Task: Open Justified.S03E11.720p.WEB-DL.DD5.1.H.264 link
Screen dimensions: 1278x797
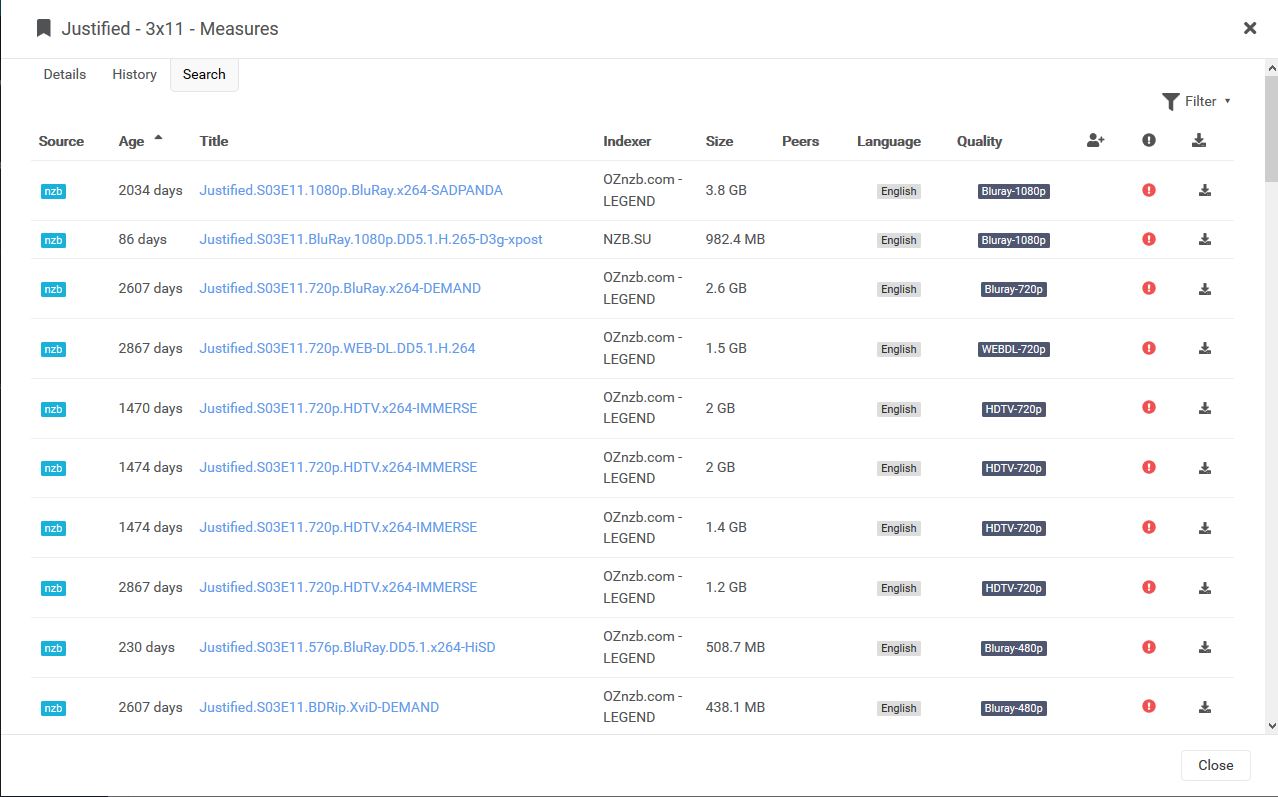Action: click(337, 348)
